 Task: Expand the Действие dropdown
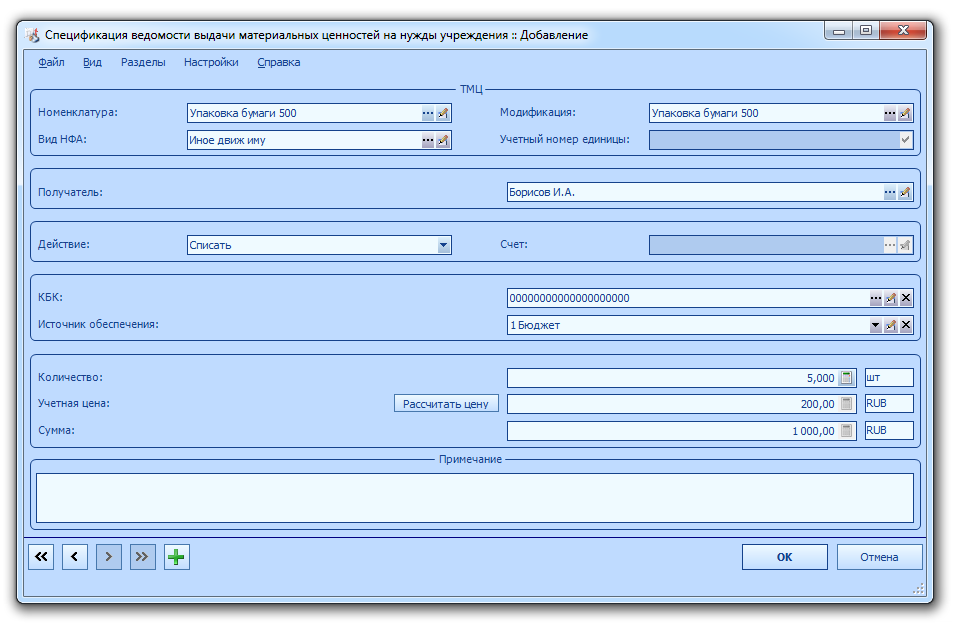[444, 245]
